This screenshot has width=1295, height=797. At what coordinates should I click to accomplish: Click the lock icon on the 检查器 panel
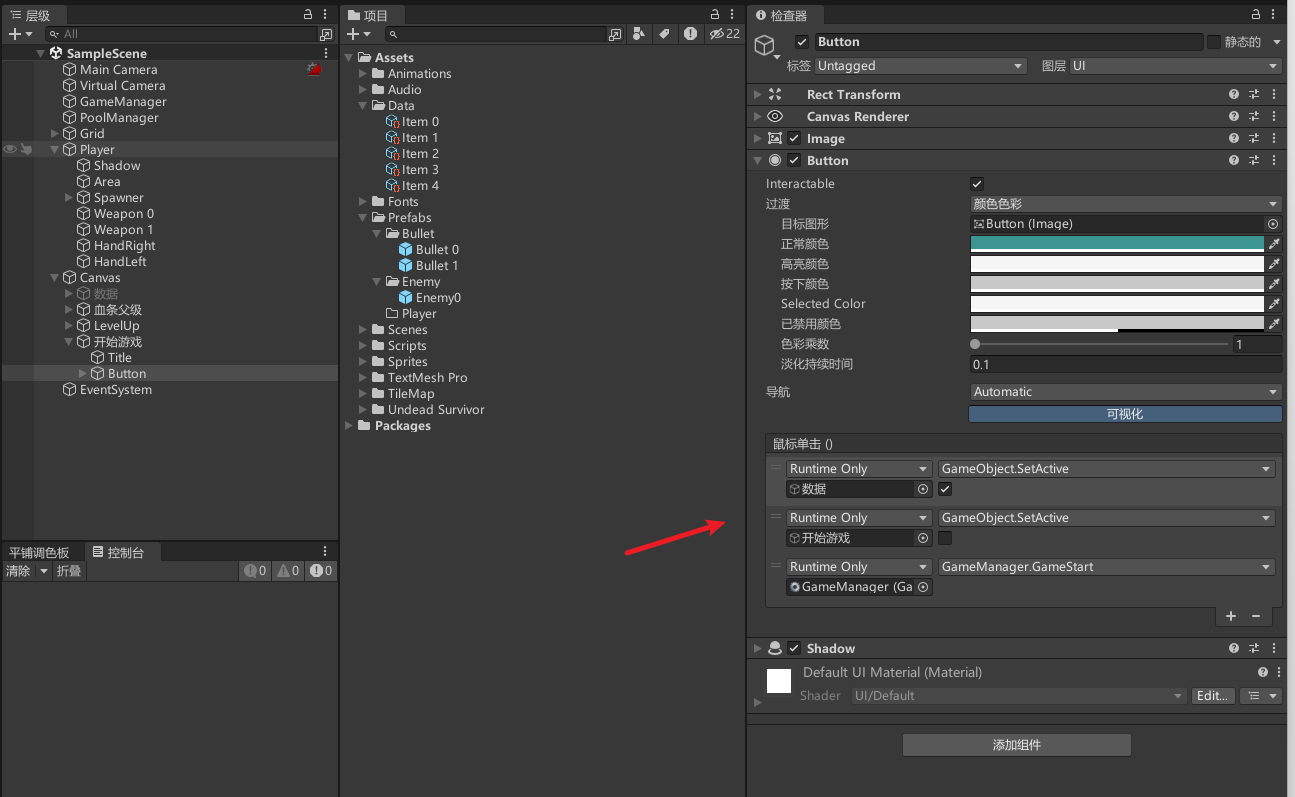1257,14
